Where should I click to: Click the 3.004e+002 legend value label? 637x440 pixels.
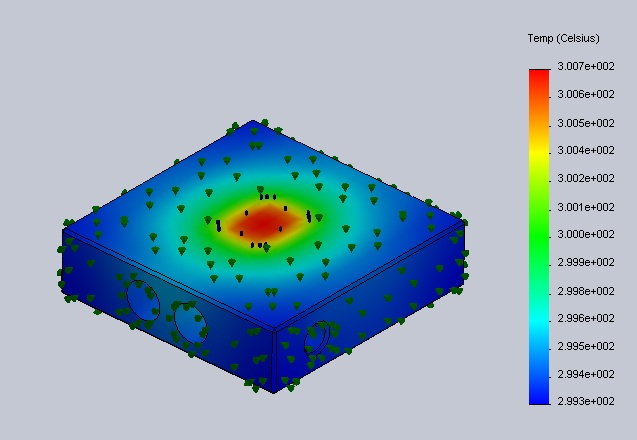click(585, 150)
